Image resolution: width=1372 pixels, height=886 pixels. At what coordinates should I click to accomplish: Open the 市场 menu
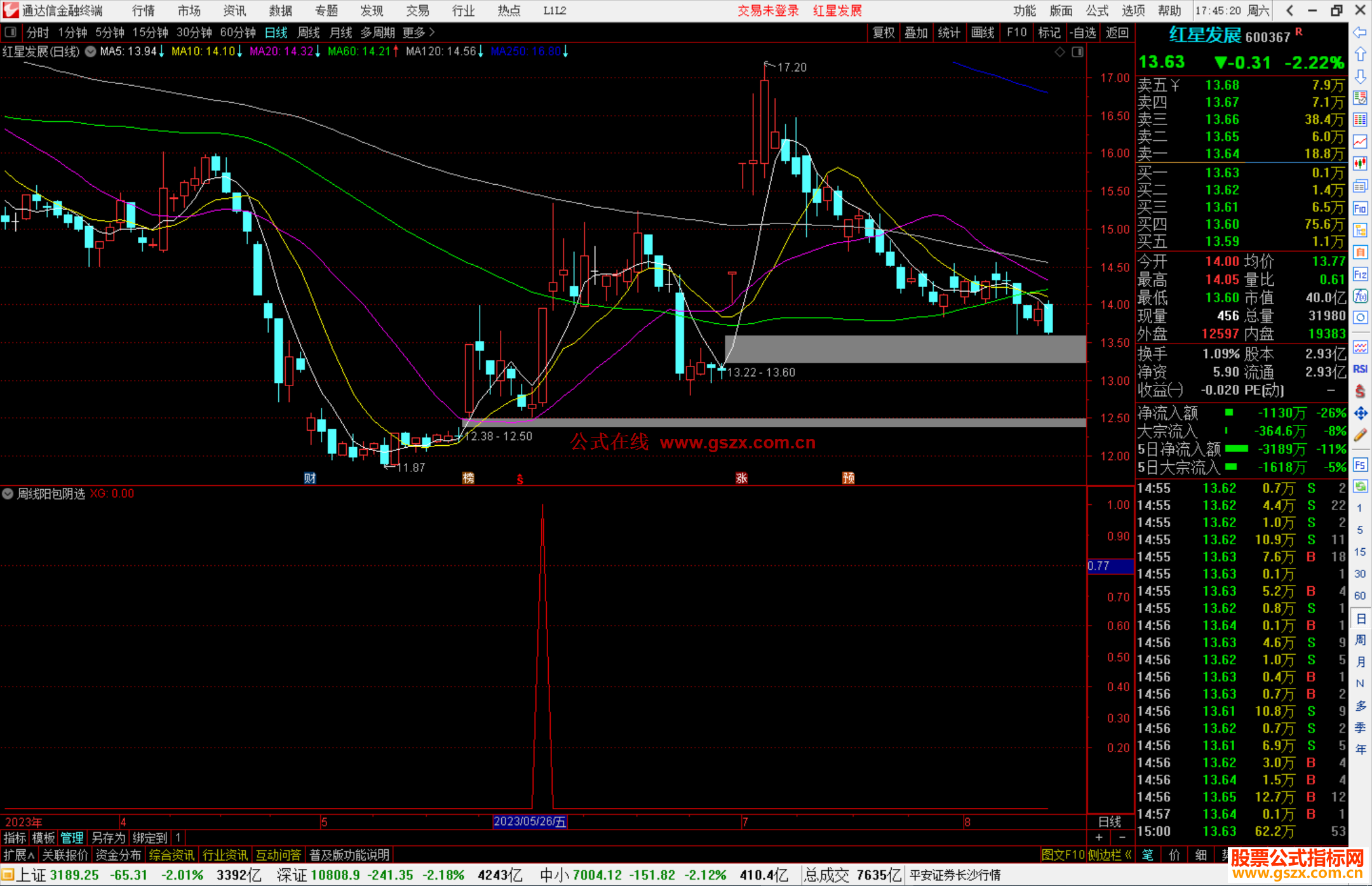click(x=189, y=11)
